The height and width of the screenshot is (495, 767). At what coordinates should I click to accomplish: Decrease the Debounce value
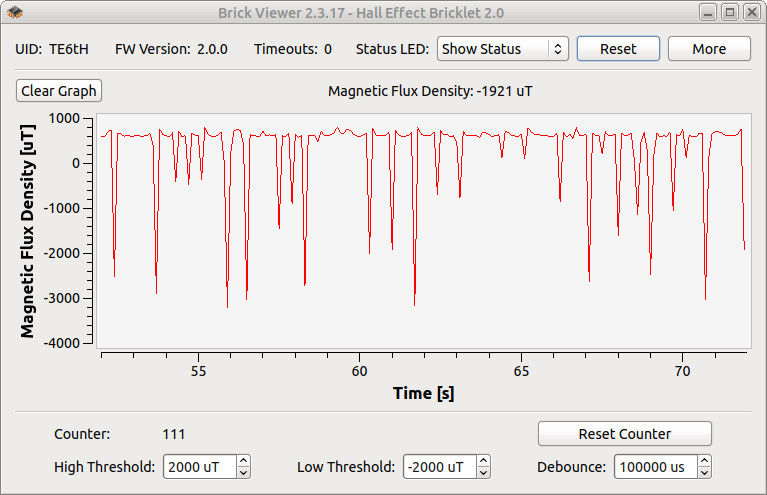(x=704, y=473)
